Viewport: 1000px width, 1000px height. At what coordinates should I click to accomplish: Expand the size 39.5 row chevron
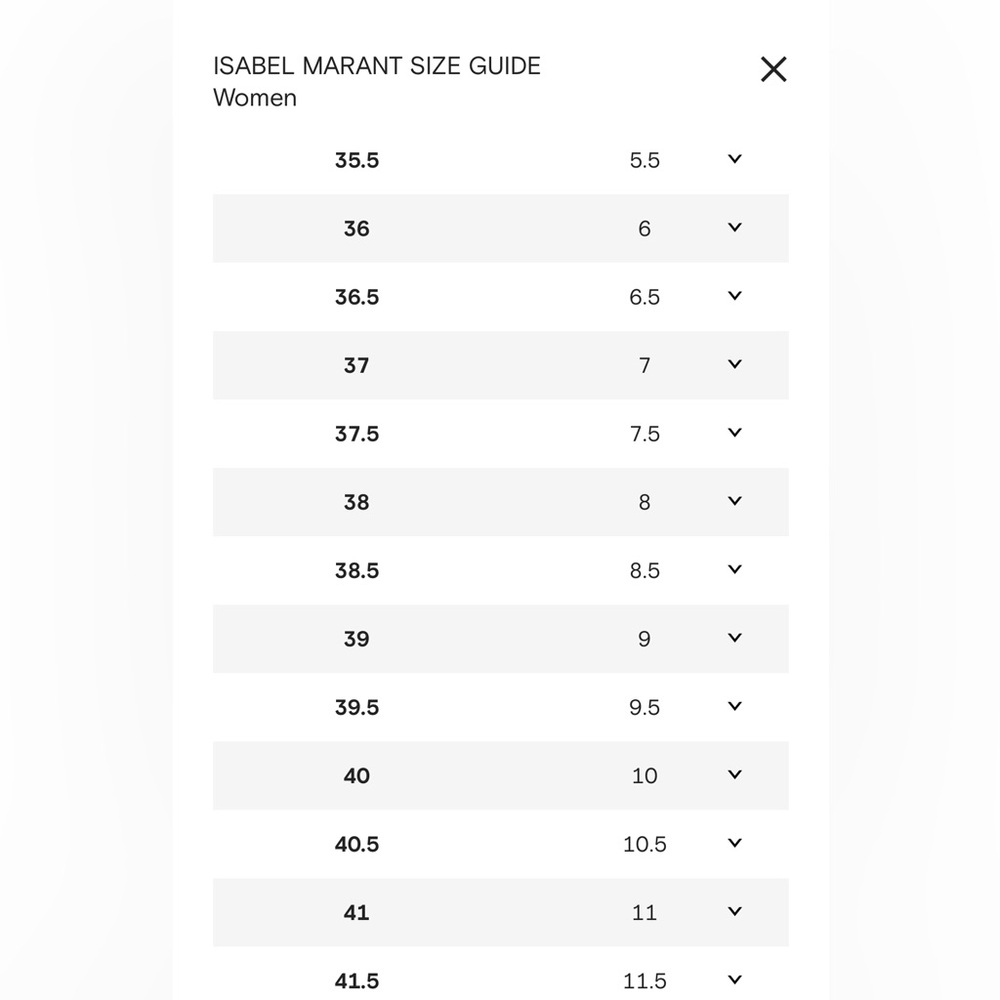click(x=735, y=706)
